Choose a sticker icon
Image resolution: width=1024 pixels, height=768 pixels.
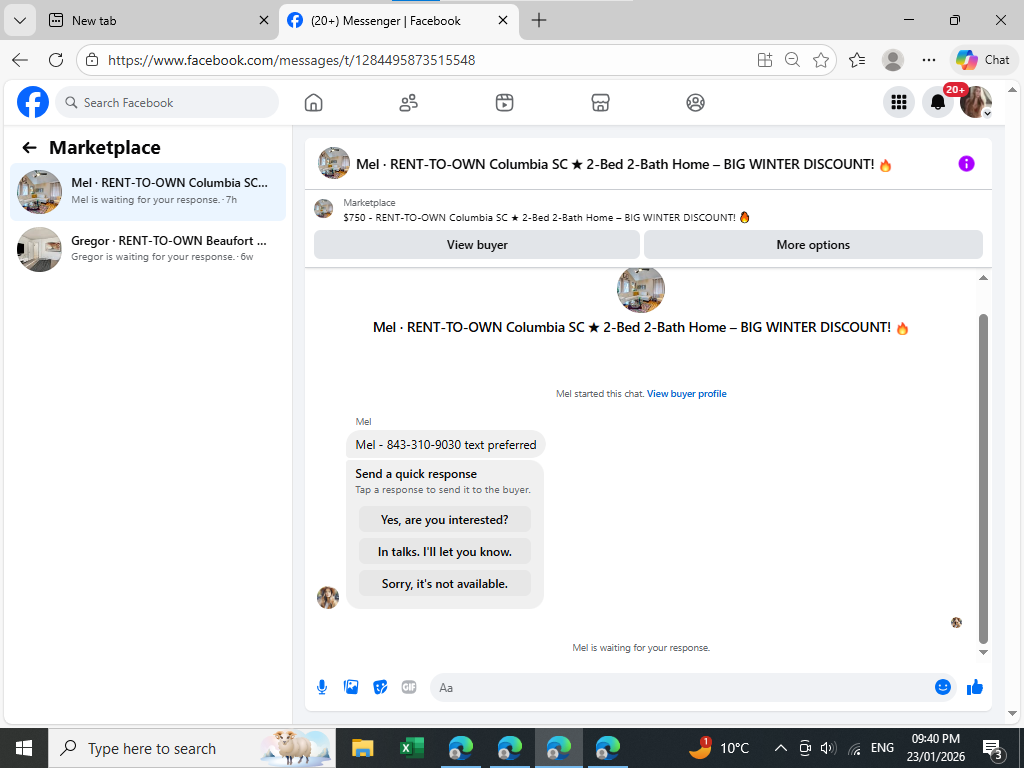click(x=380, y=687)
